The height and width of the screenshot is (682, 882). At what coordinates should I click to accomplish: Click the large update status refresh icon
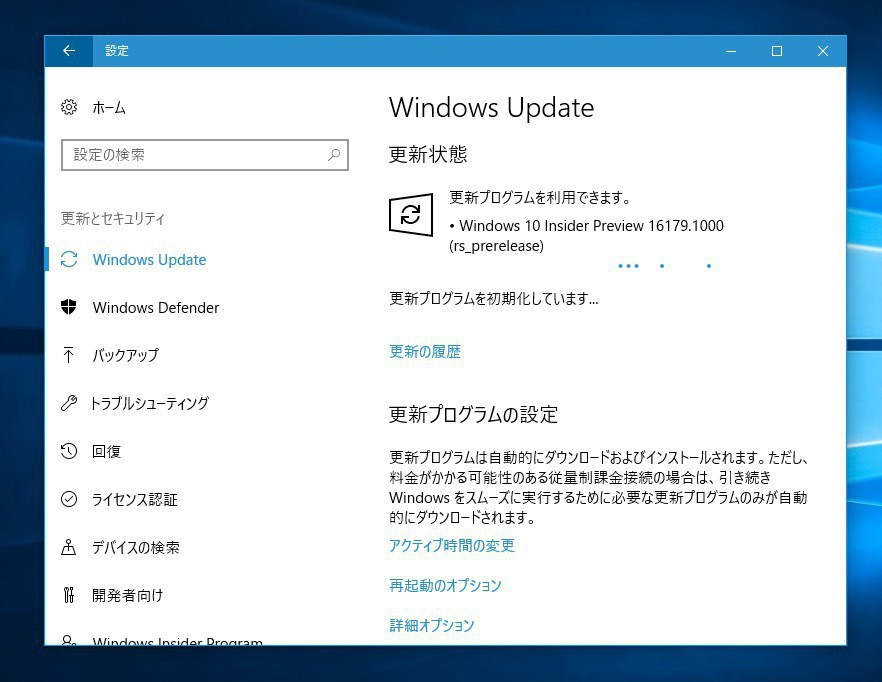pos(411,214)
